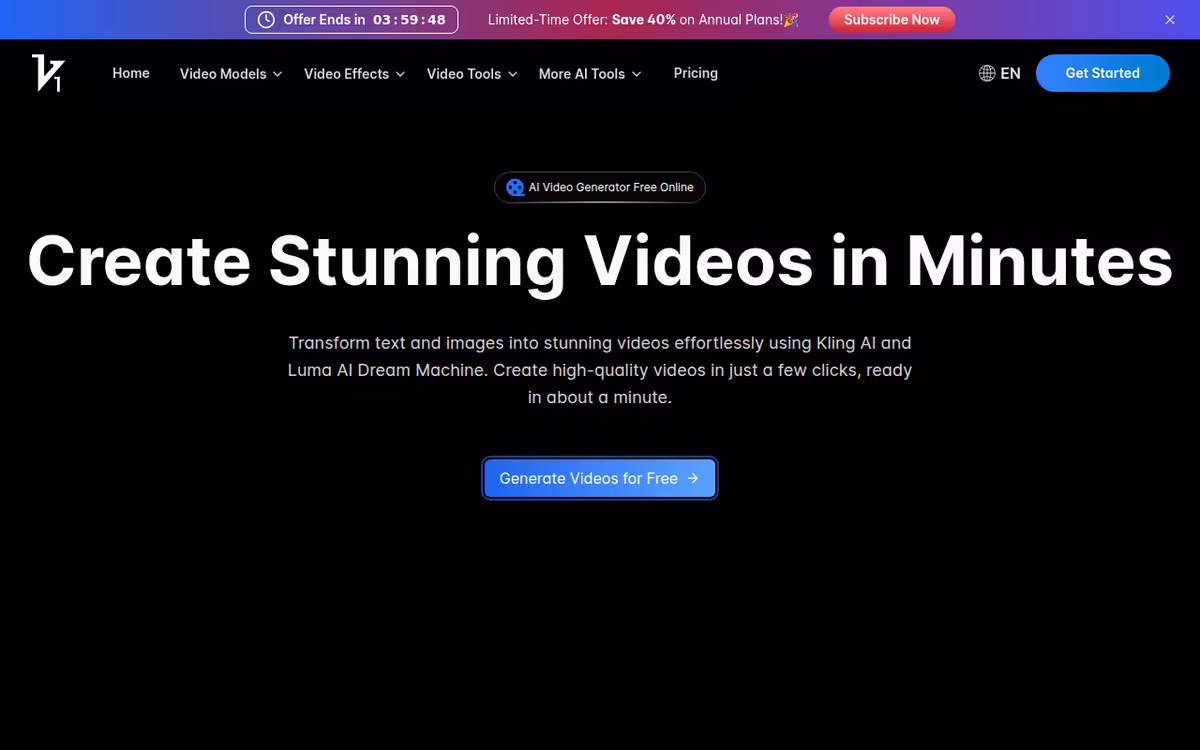Click the Offer Ends in countdown timer
The image size is (1200, 750).
pos(351,20)
